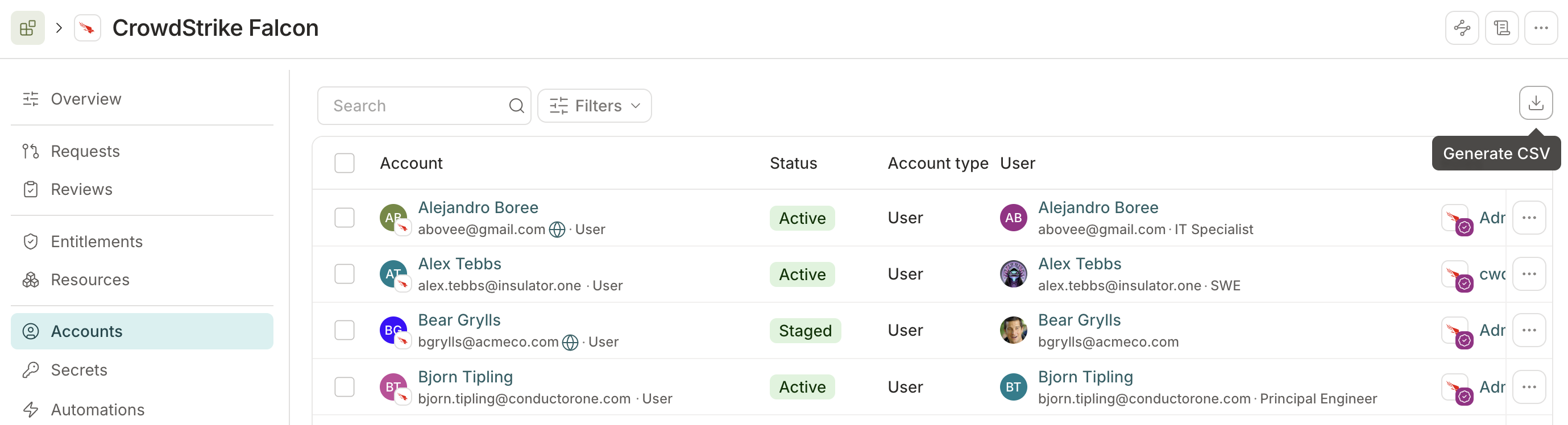Screen dimensions: 1568x425
Task: Click into the Search input field
Action: [424, 106]
